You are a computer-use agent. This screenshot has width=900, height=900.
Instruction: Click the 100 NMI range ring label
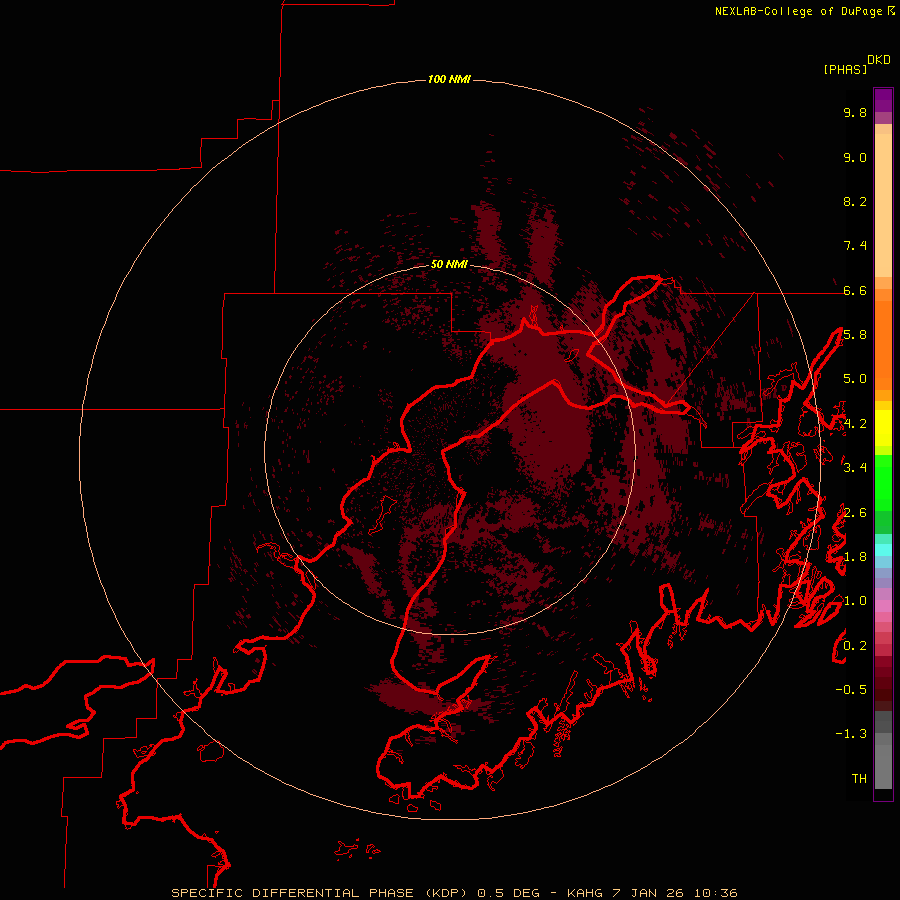[x=449, y=79]
